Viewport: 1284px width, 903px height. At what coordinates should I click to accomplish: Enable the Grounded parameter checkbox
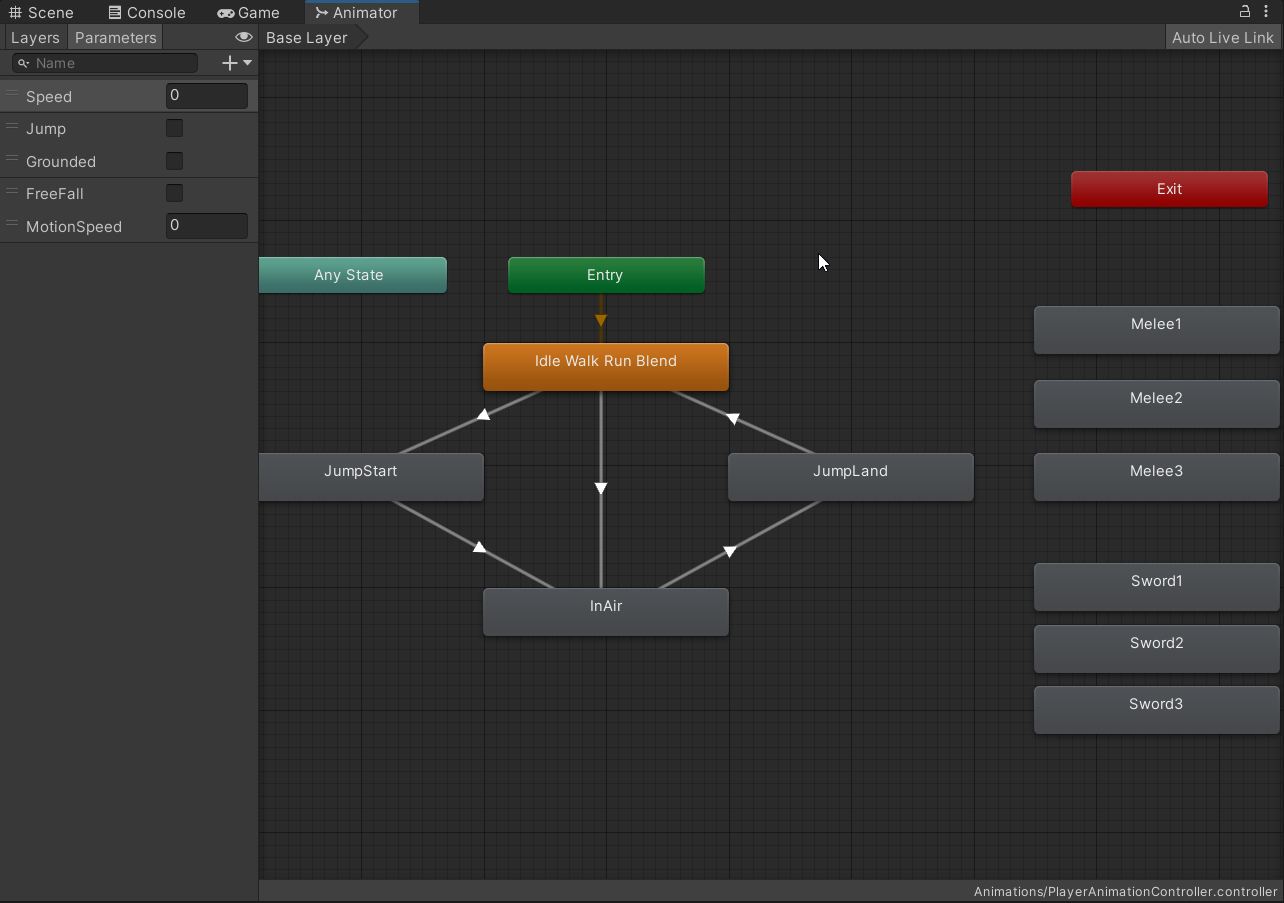click(174, 161)
